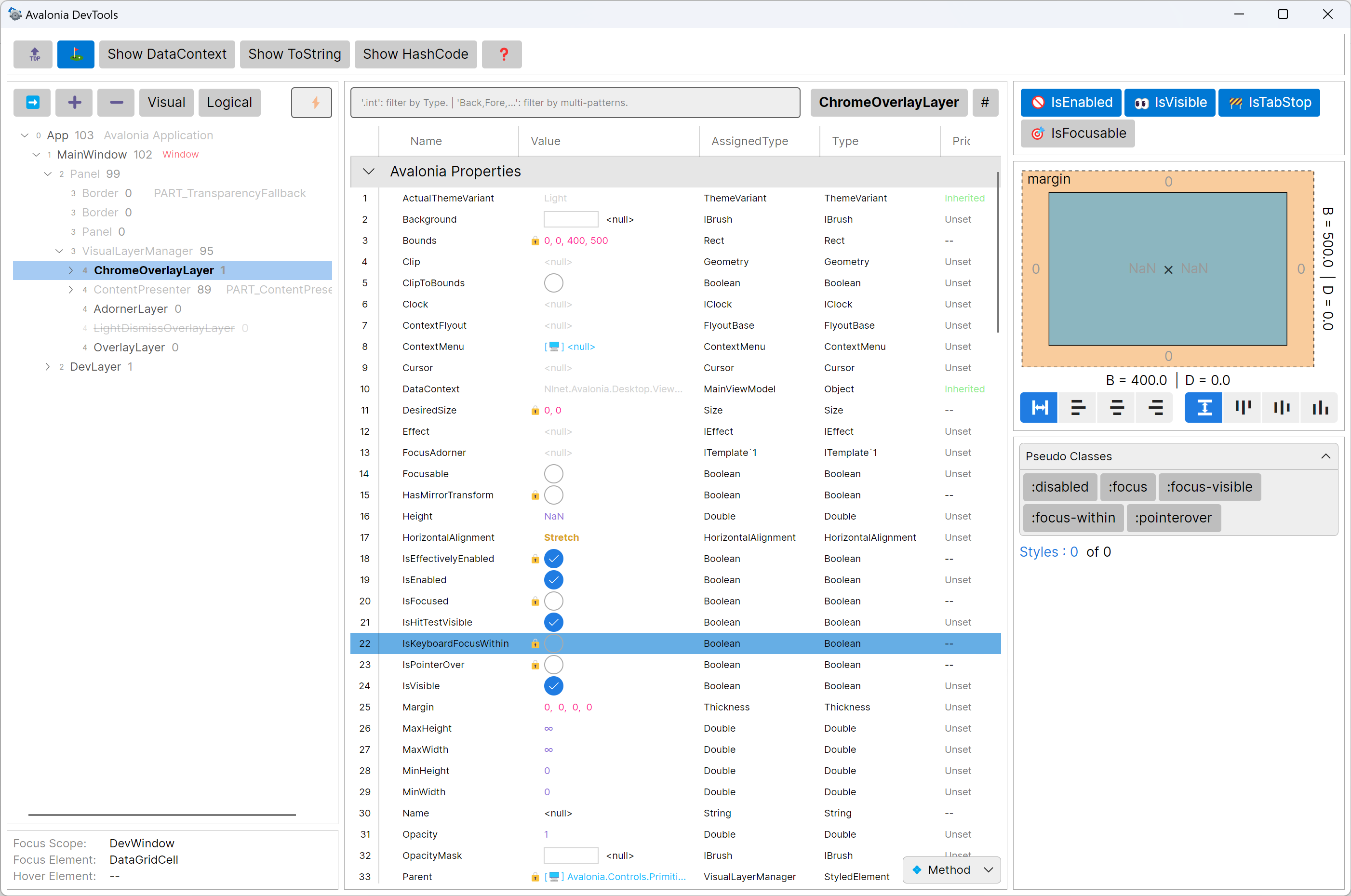Collapse all nodes with the minus icon
The image size is (1351, 896).
point(116,102)
